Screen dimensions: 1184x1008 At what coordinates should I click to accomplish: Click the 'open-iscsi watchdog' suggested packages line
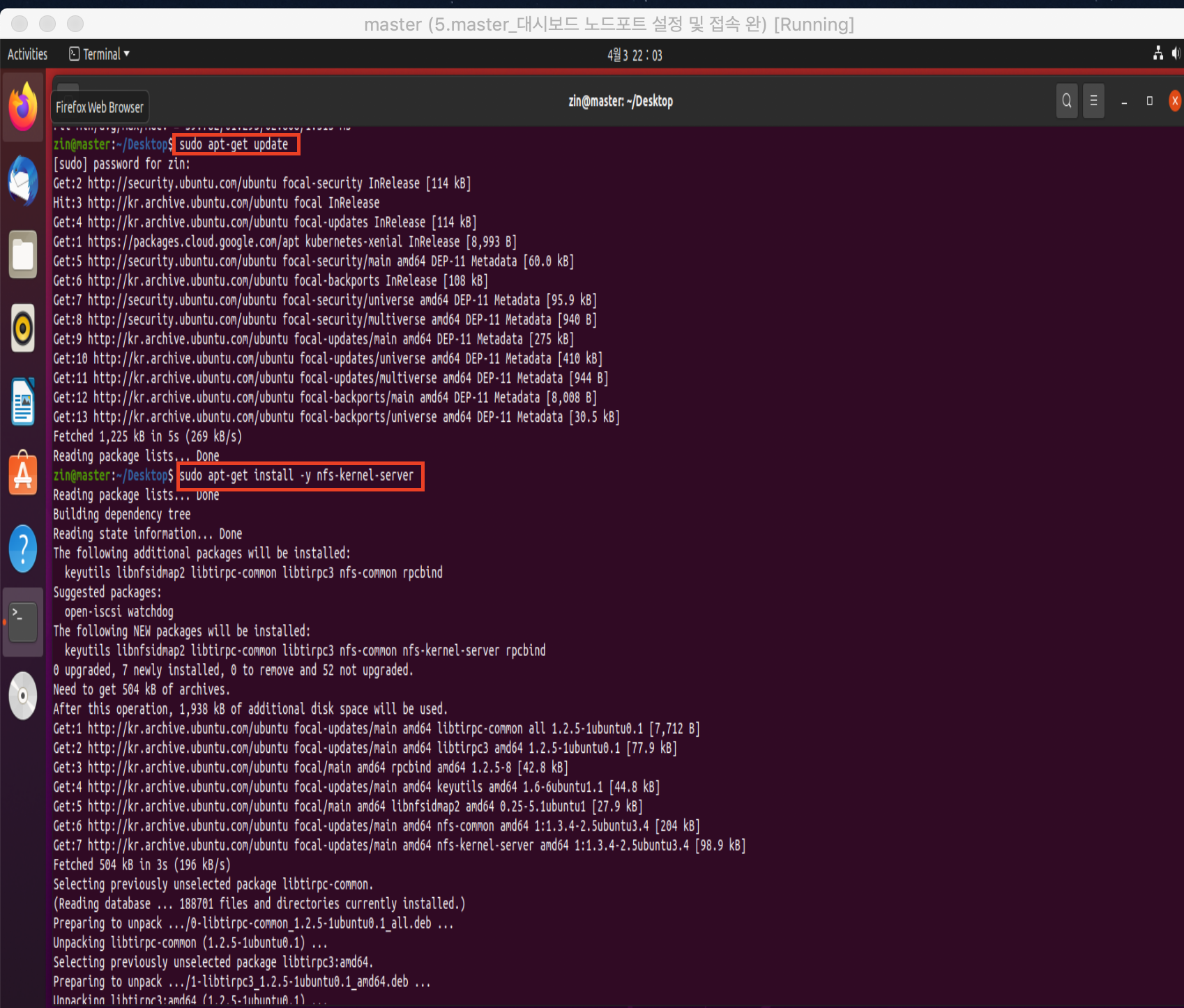pos(119,612)
